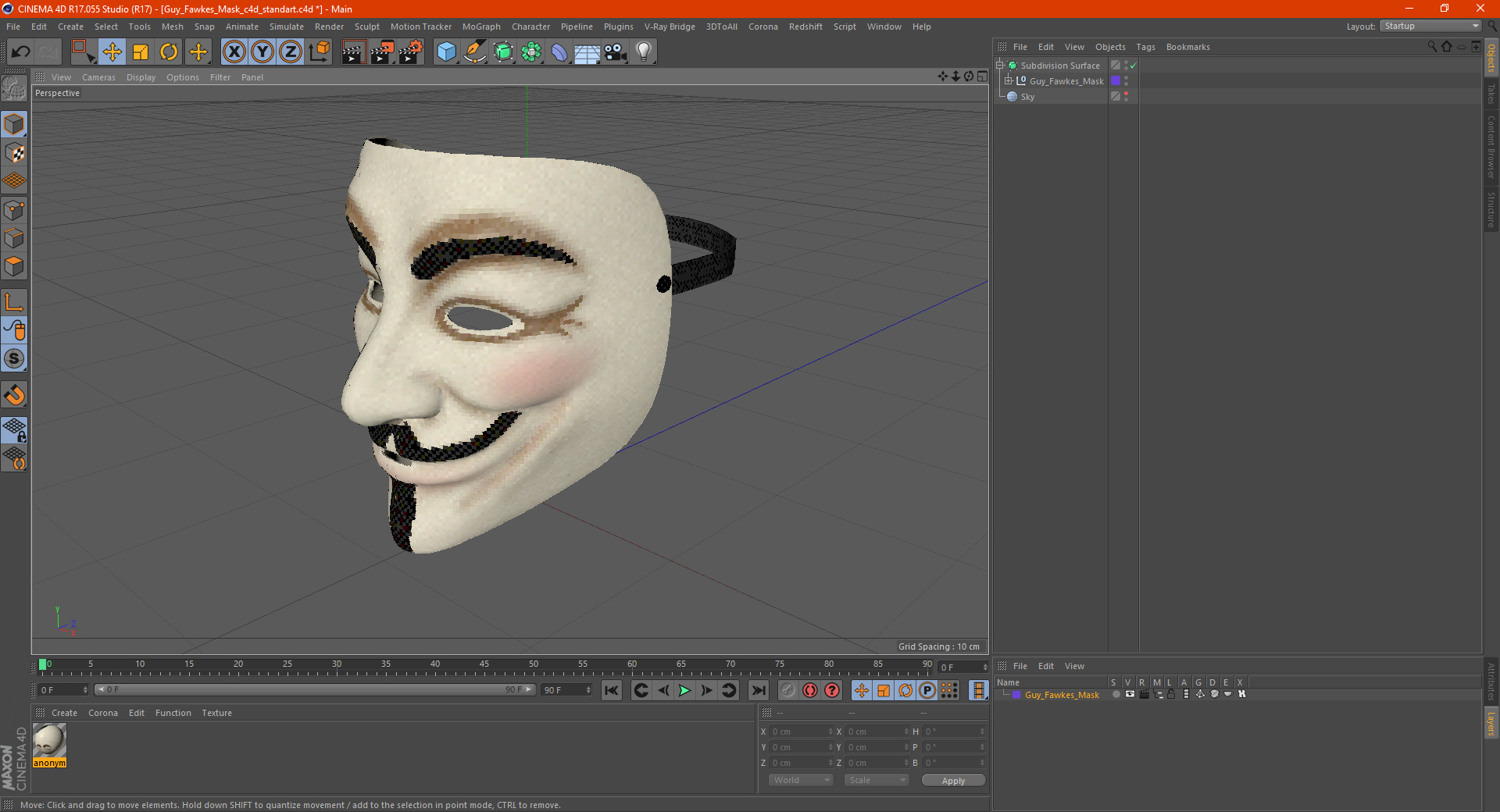The width and height of the screenshot is (1500, 812).
Task: Open viewport Cameras menu
Action: pos(98,77)
